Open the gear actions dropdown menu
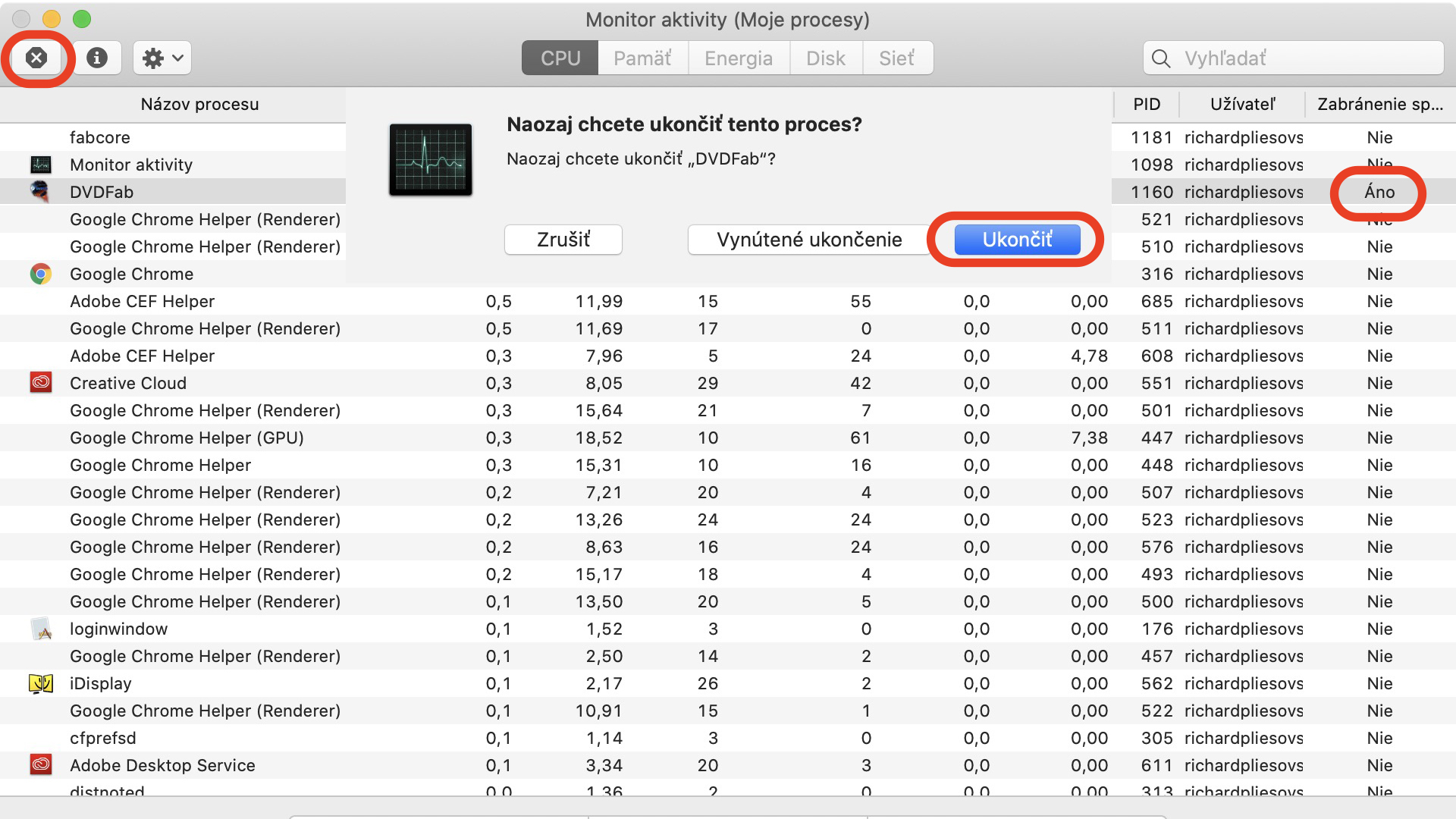Screen dimensions: 1456x819 (x=162, y=58)
